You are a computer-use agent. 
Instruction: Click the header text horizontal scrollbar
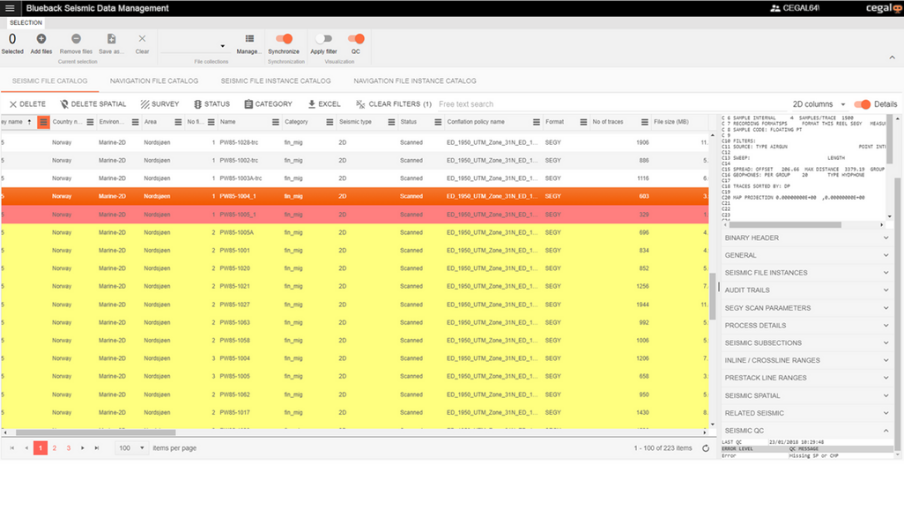785,225
